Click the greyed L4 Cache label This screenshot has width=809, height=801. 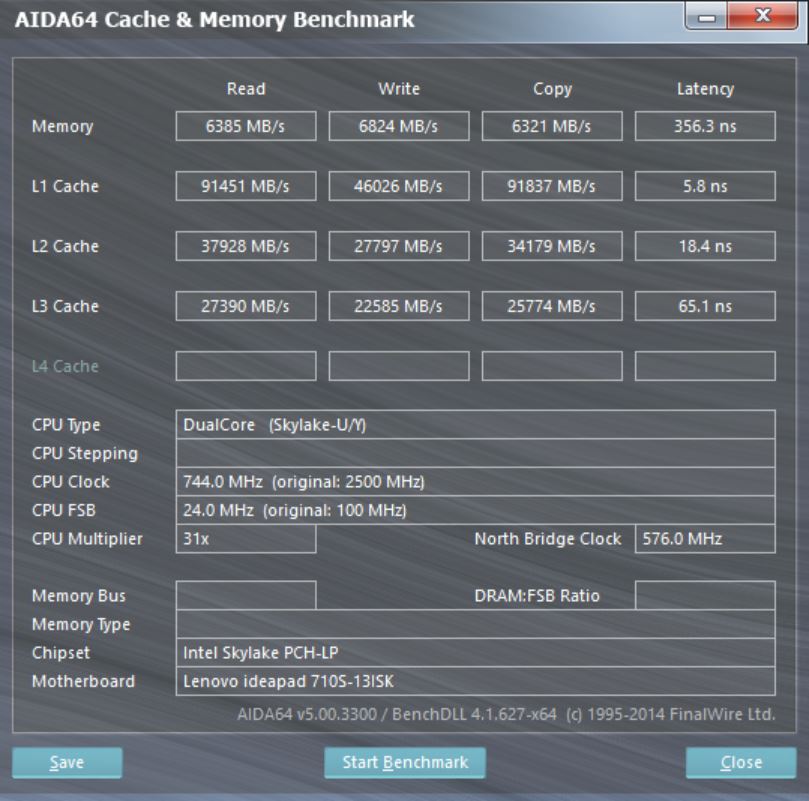point(65,366)
